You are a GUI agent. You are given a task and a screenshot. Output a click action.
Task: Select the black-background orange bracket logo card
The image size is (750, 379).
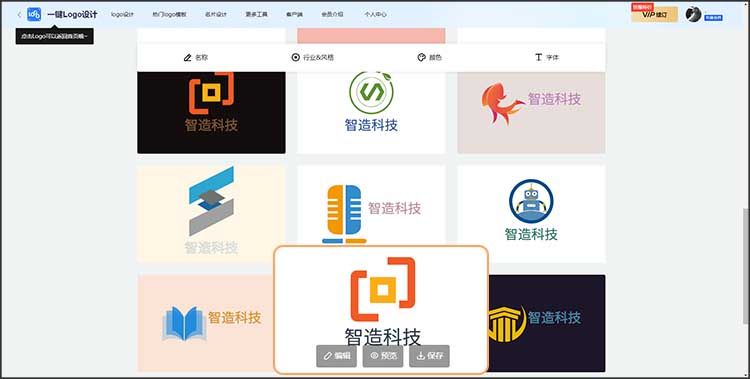pos(211,112)
